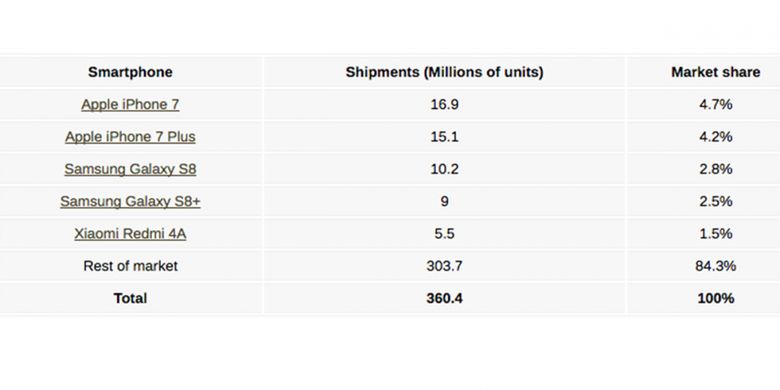The image size is (780, 390).
Task: Select the Shipments (Millions of units) header
Action: click(x=444, y=72)
